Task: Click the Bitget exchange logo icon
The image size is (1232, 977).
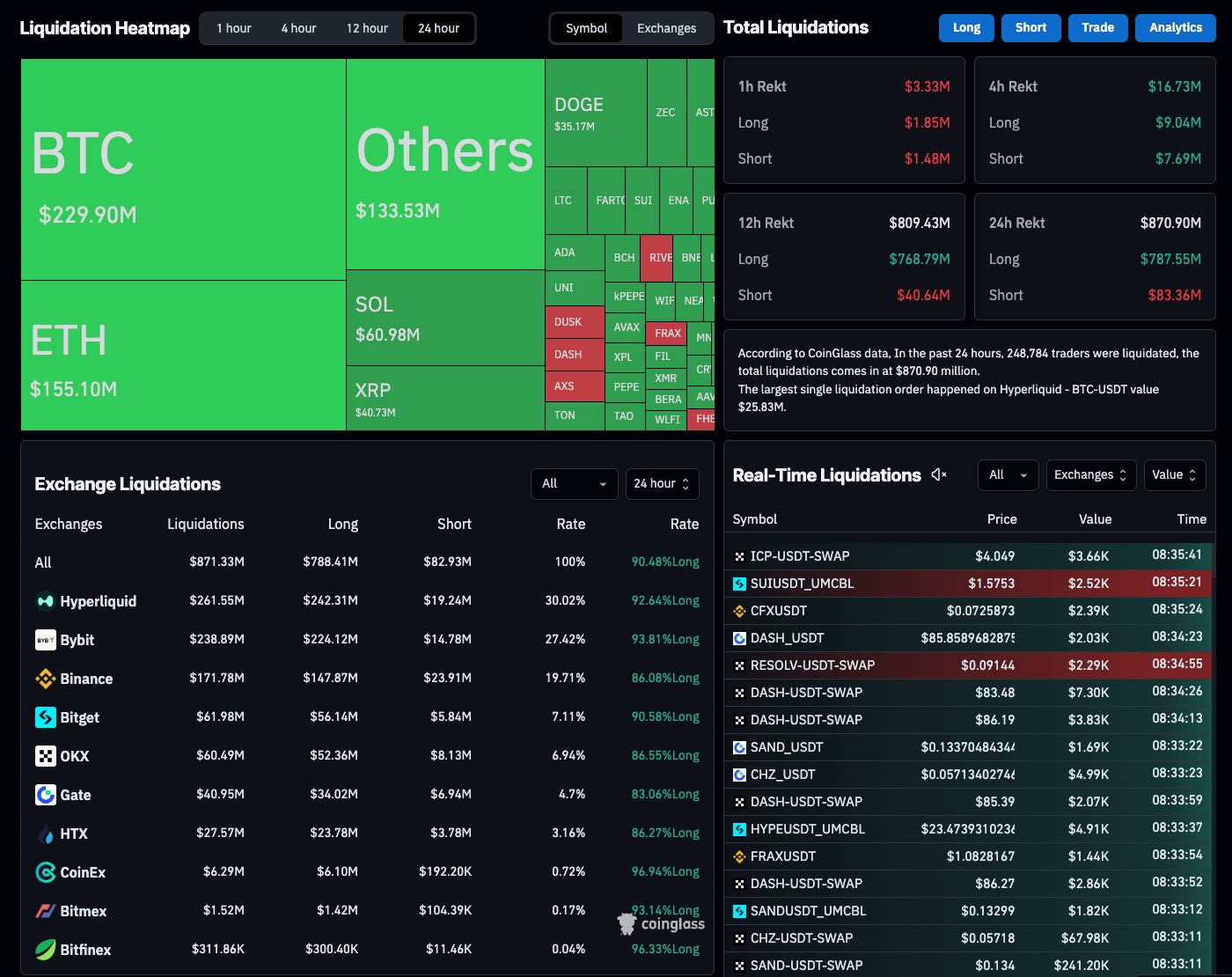Action: tap(45, 717)
